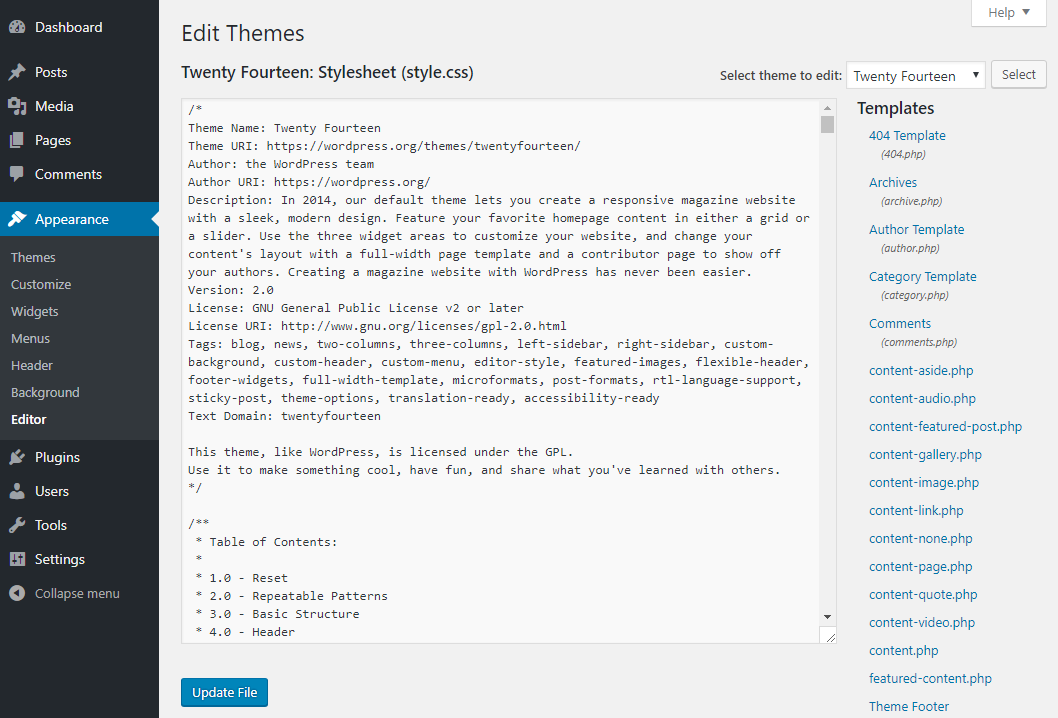The image size is (1058, 718).
Task: Open the Theme Footer template link
Action: [x=909, y=707]
